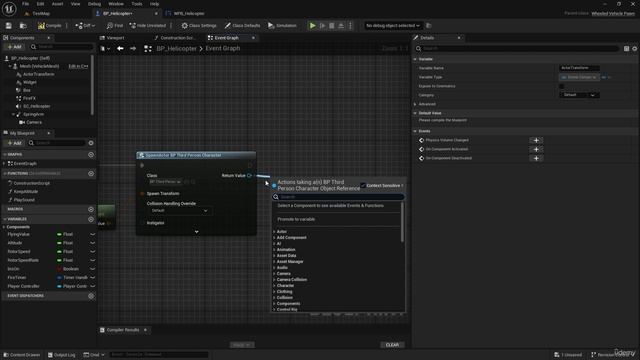Image resolution: width=640 pixels, height=360 pixels.
Task: Click the Stop playback button
Action: click(332, 26)
